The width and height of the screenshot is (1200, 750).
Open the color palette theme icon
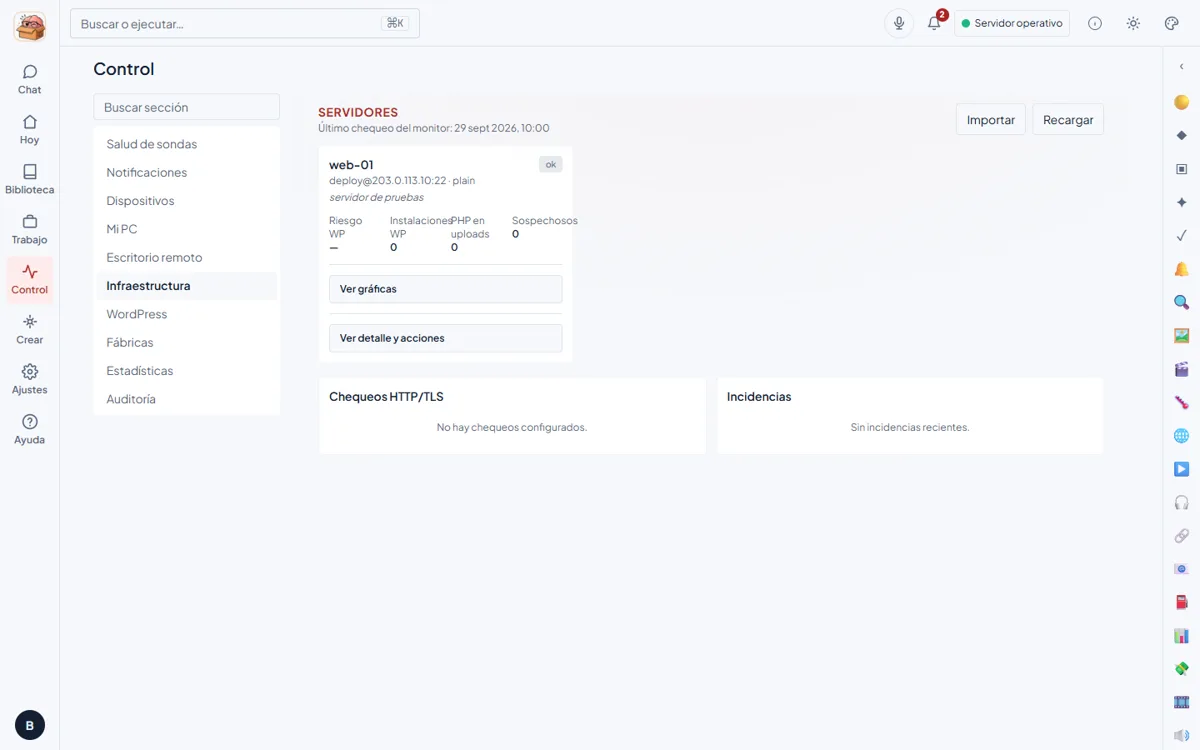tap(1172, 23)
